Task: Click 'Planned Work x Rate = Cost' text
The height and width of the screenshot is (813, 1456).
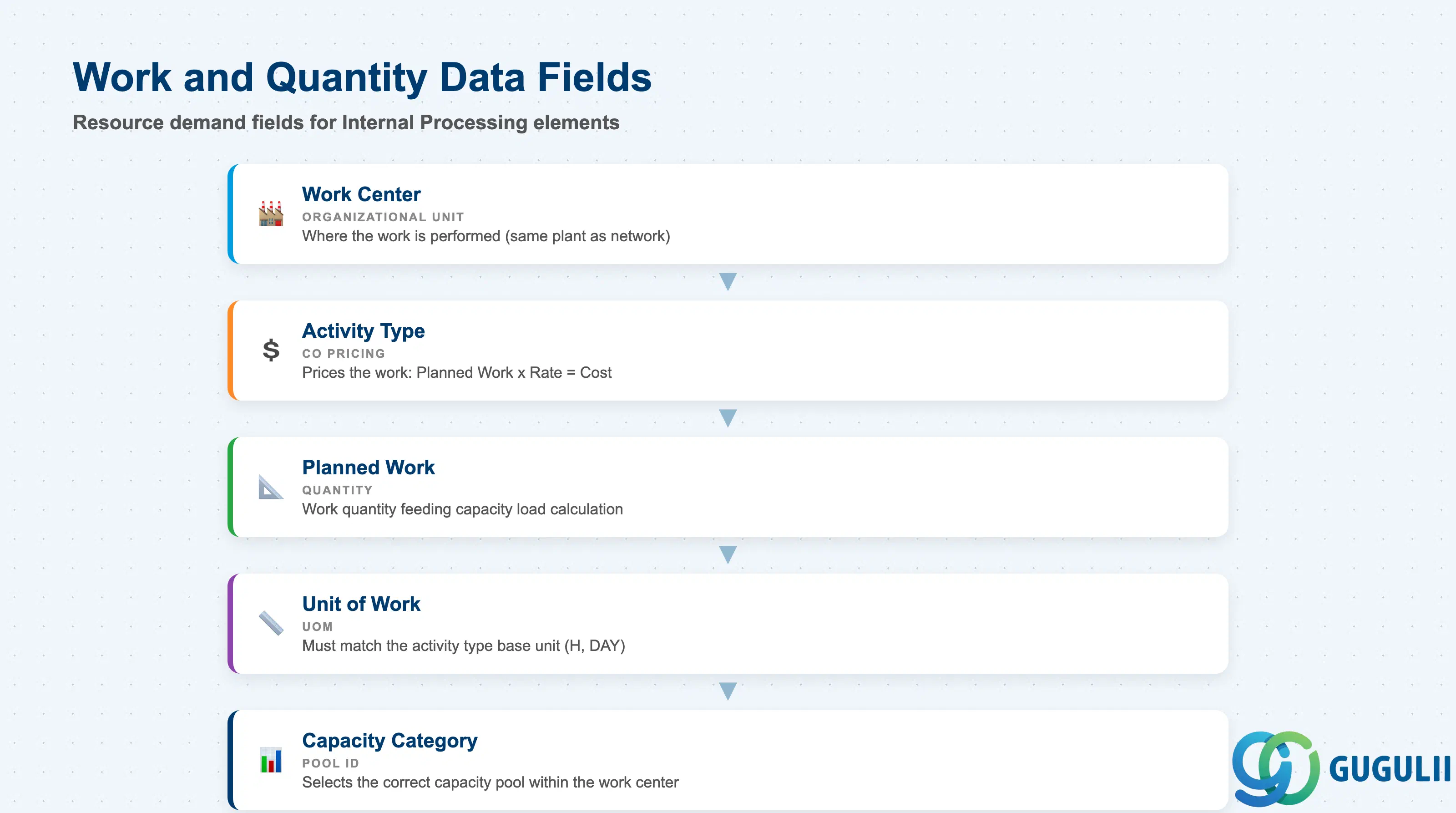Action: 514,372
